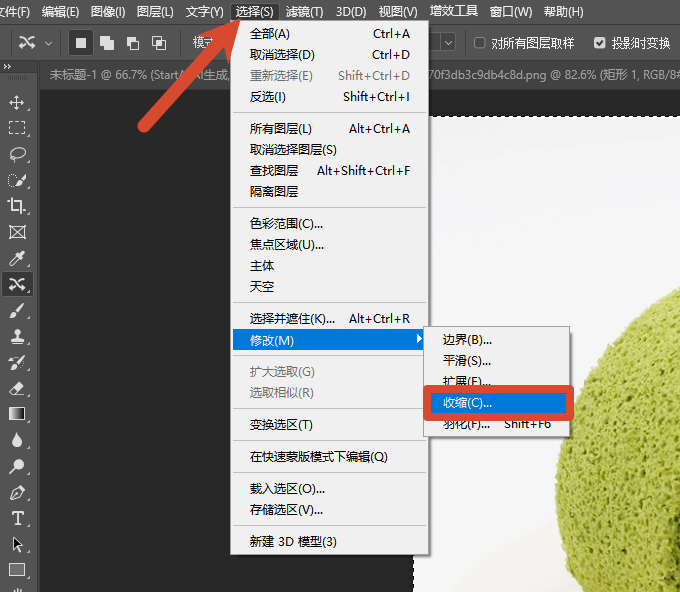The width and height of the screenshot is (680, 592).
Task: Select the Eraser tool
Action: (x=17, y=388)
